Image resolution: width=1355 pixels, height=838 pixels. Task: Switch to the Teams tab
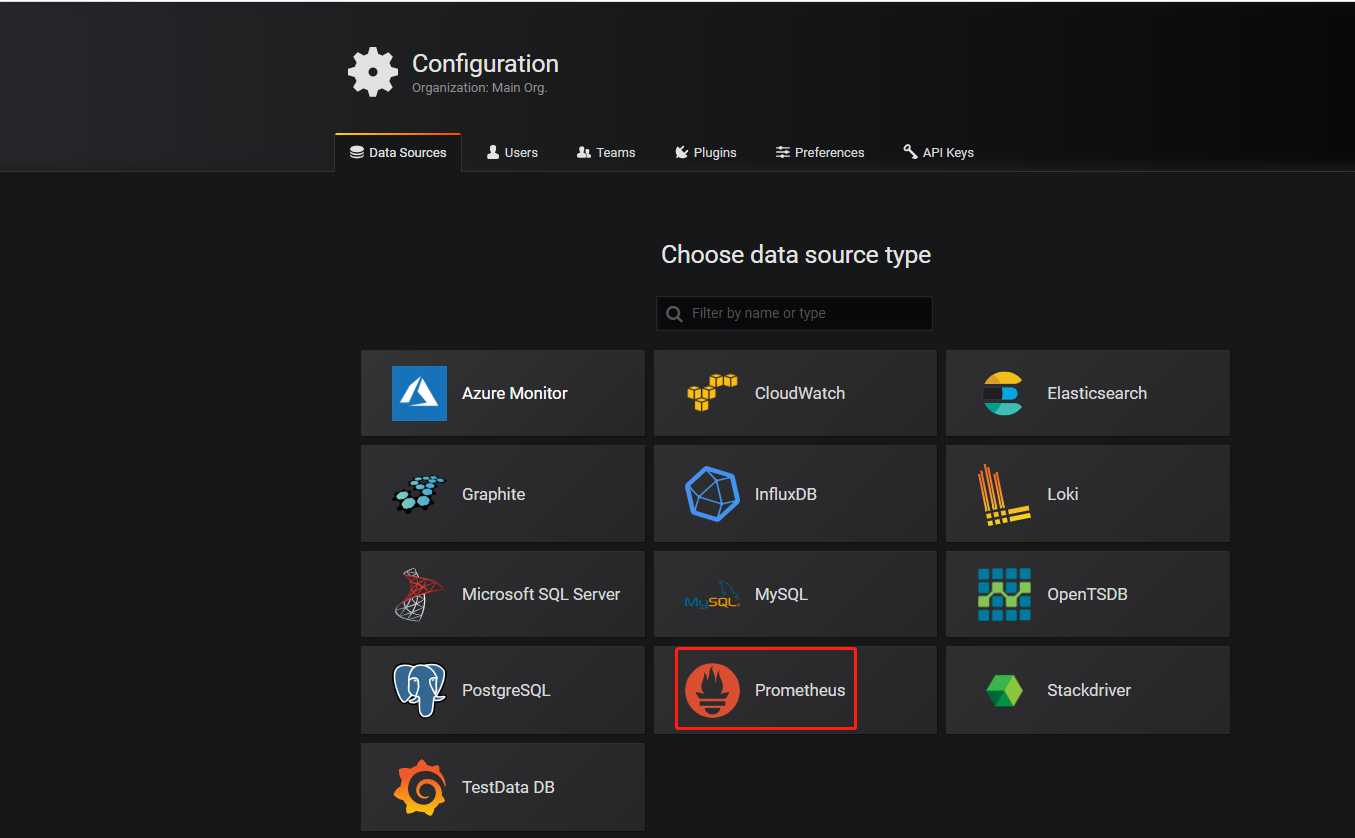pos(606,153)
